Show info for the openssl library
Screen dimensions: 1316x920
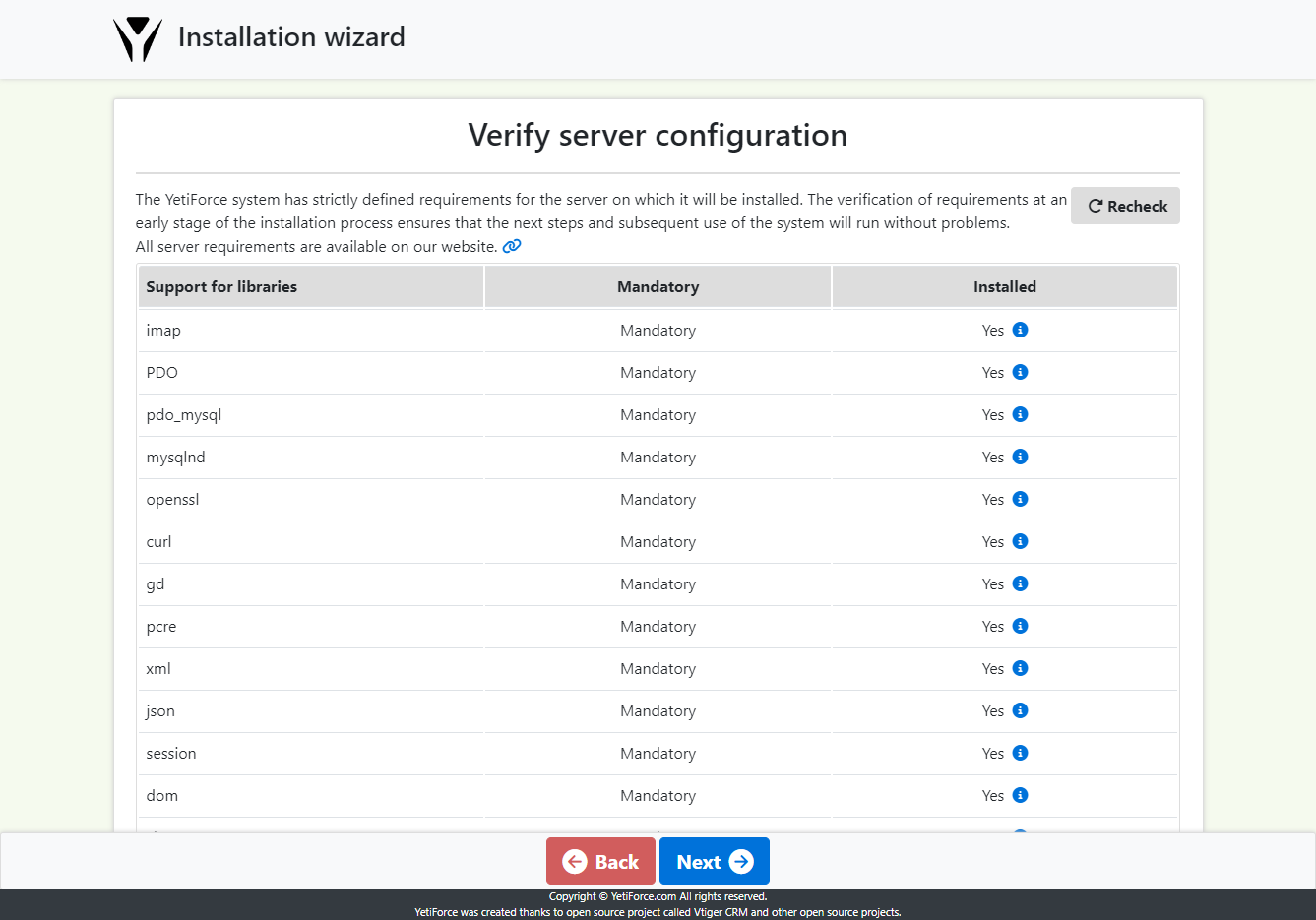1020,499
